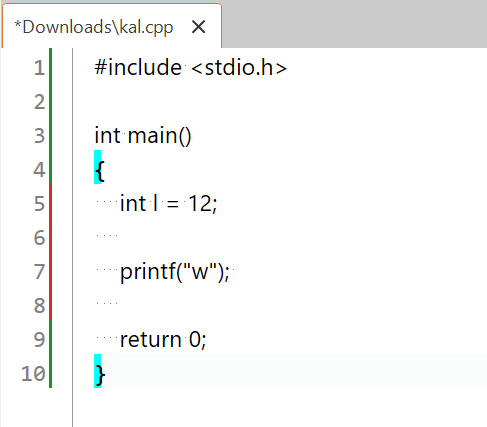Viewport: 487px width, 427px height.
Task: Click line number 1 in gutter
Action: (x=39, y=68)
